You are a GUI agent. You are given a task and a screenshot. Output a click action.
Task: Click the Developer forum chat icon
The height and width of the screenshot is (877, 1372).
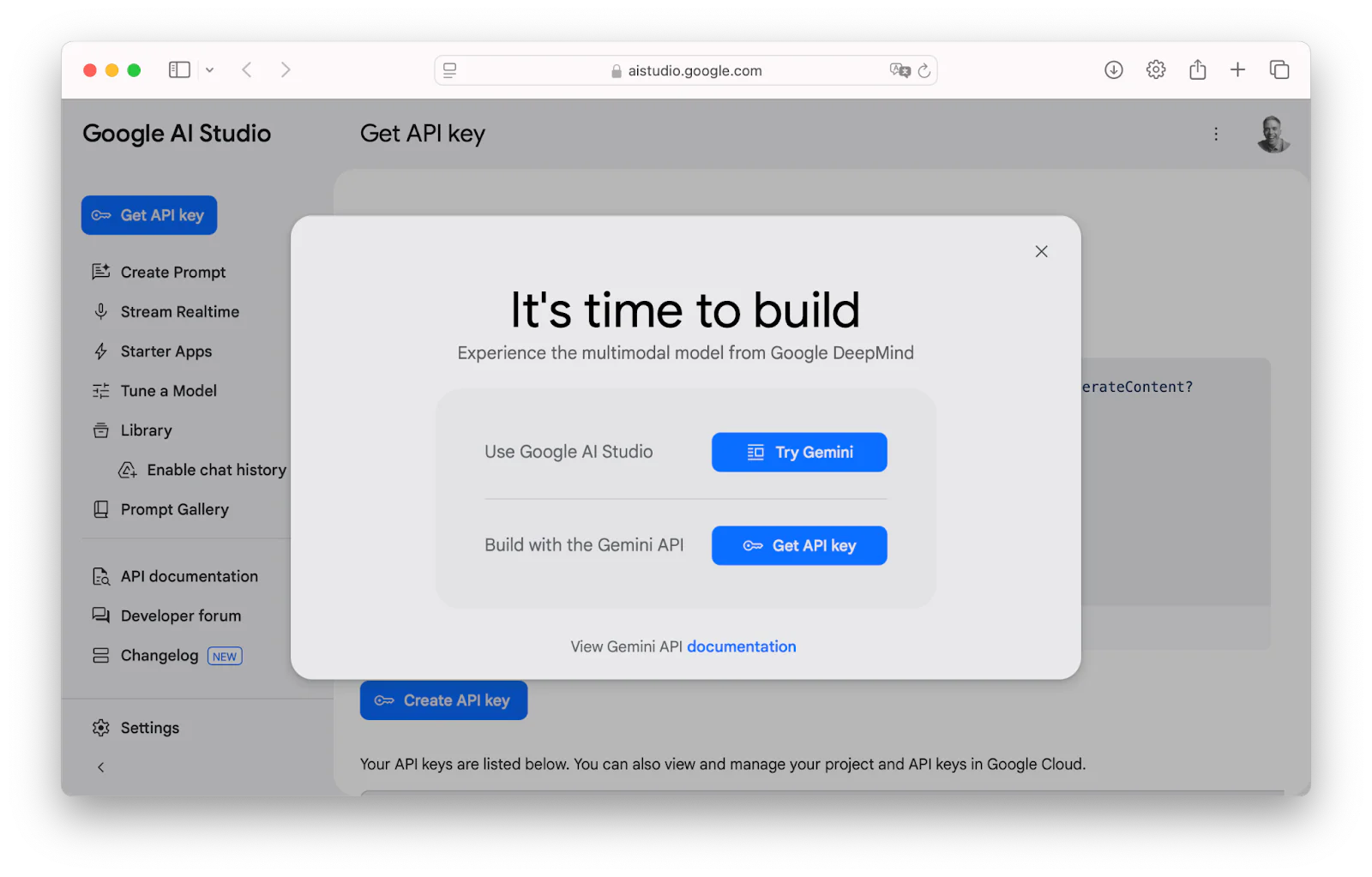point(101,616)
